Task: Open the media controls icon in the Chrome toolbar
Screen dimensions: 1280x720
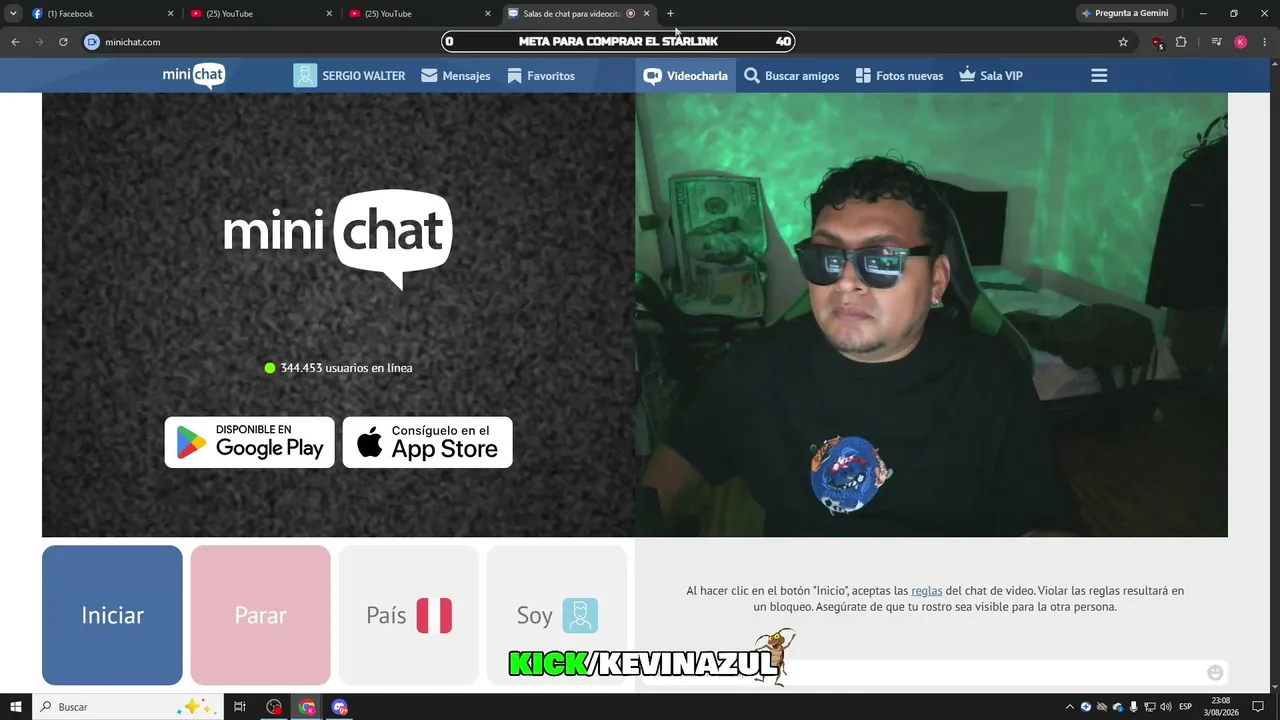Action: click(1216, 42)
